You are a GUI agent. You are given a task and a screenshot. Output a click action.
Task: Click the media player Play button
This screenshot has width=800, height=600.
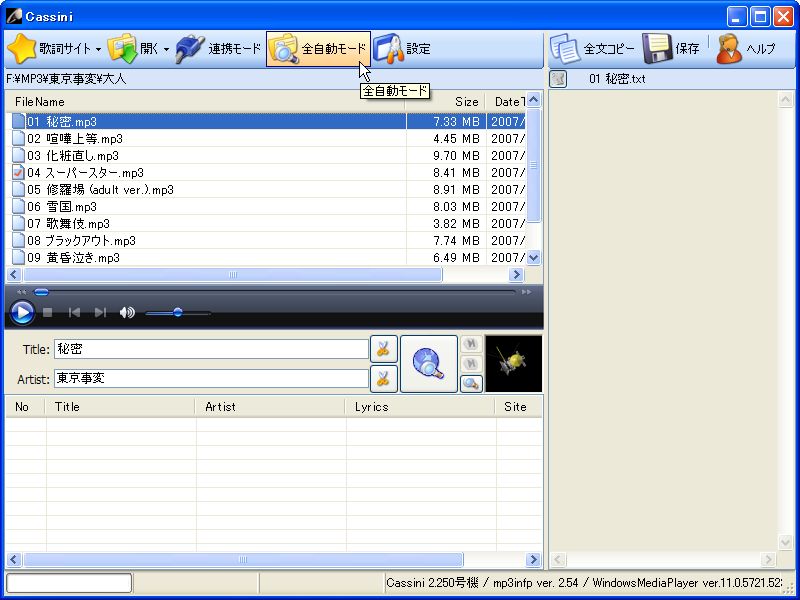point(22,312)
